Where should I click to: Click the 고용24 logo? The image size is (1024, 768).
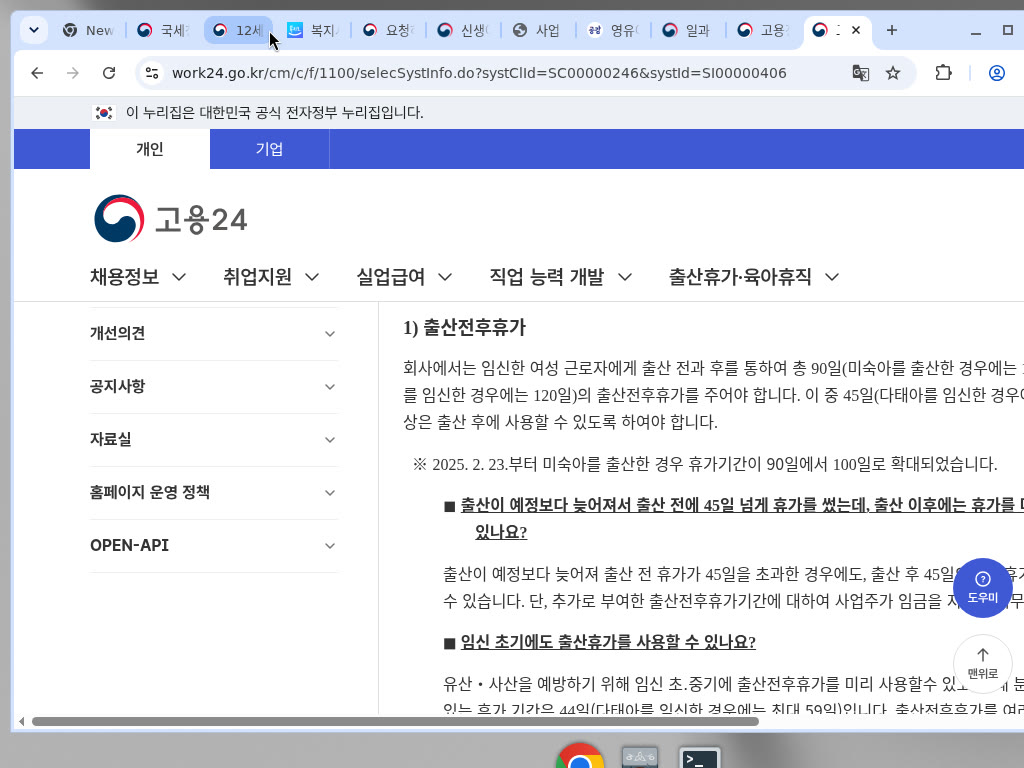[x=170, y=219]
